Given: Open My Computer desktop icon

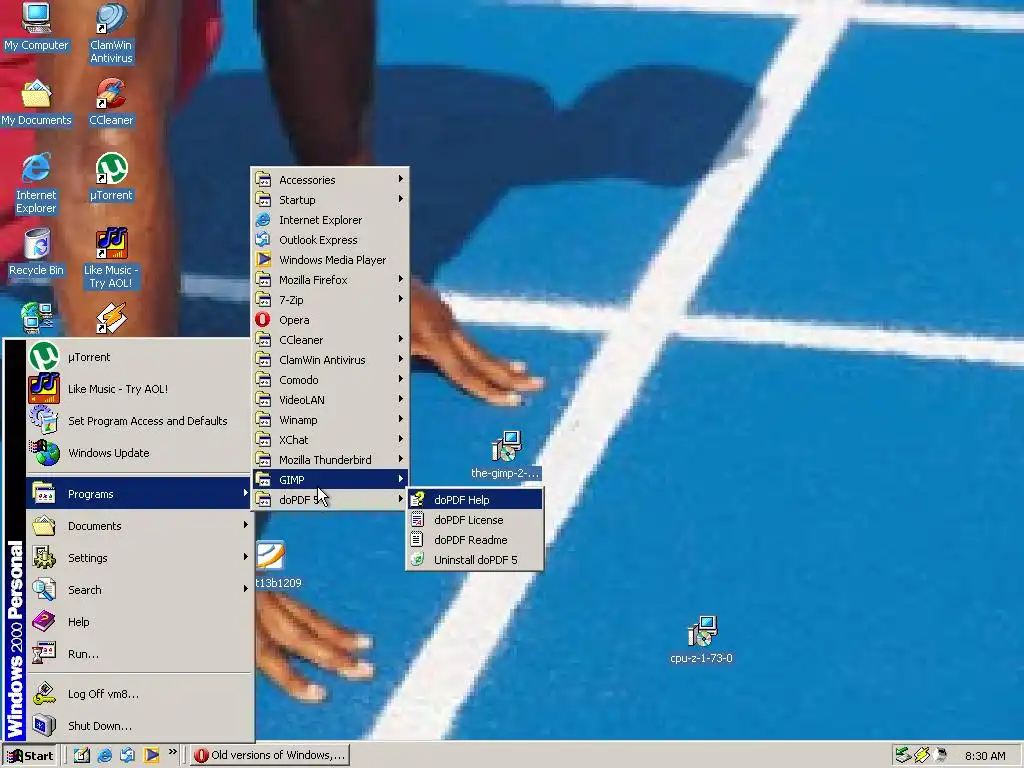Looking at the screenshot, I should tap(36, 27).
